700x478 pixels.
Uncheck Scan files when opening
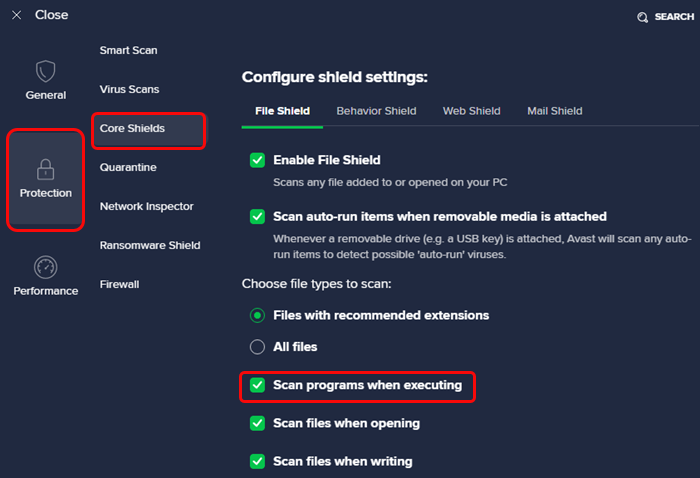[x=257, y=423]
